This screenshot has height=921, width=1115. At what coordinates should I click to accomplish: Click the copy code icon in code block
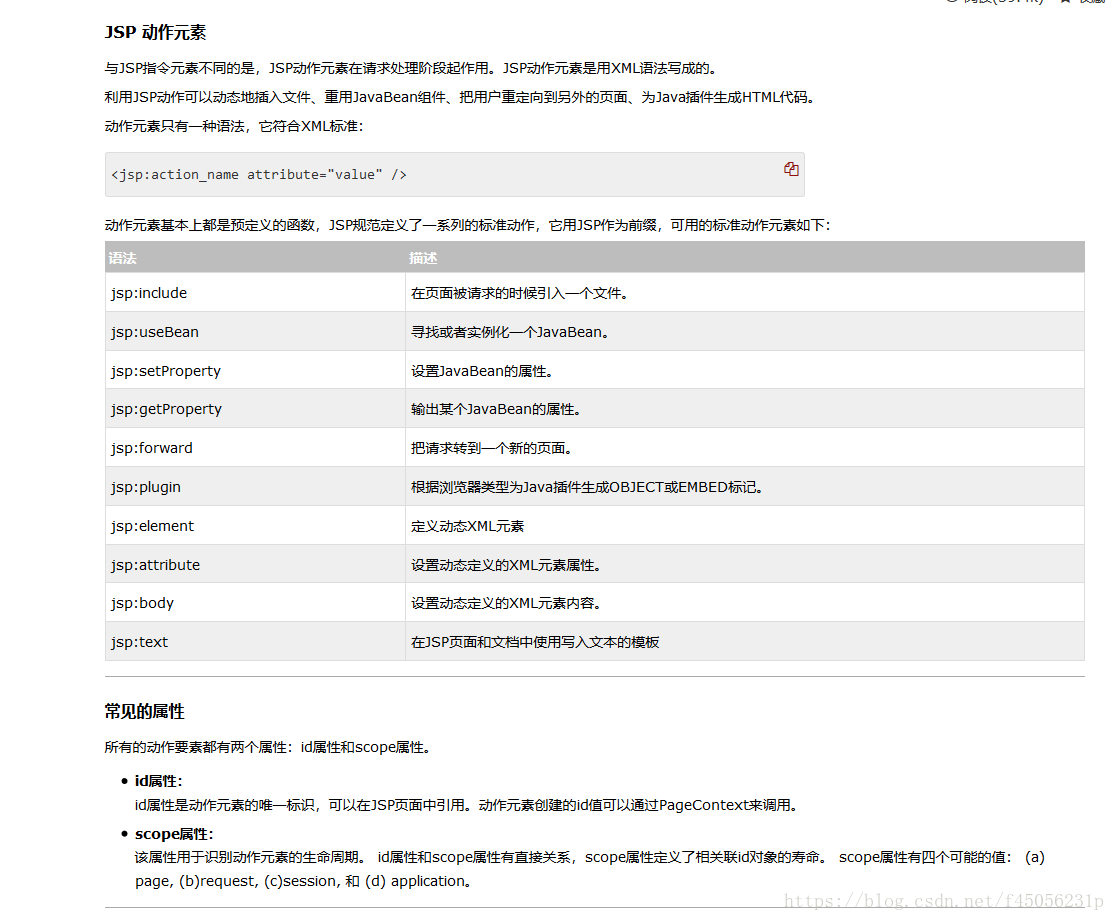point(791,169)
